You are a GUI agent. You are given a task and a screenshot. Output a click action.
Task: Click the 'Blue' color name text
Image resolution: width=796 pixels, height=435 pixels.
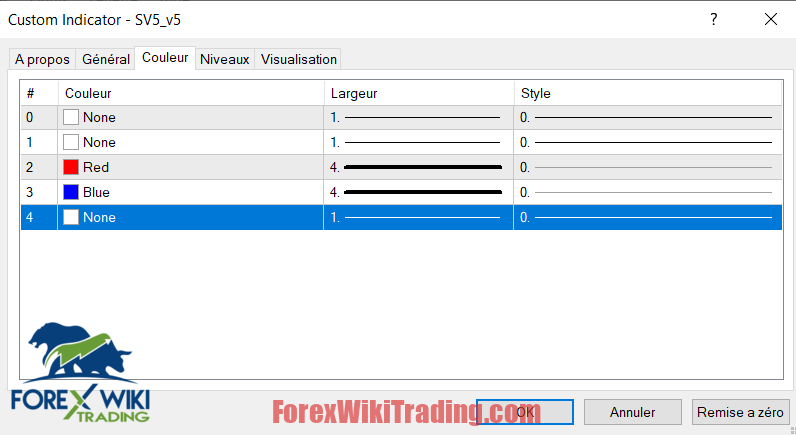point(96,192)
